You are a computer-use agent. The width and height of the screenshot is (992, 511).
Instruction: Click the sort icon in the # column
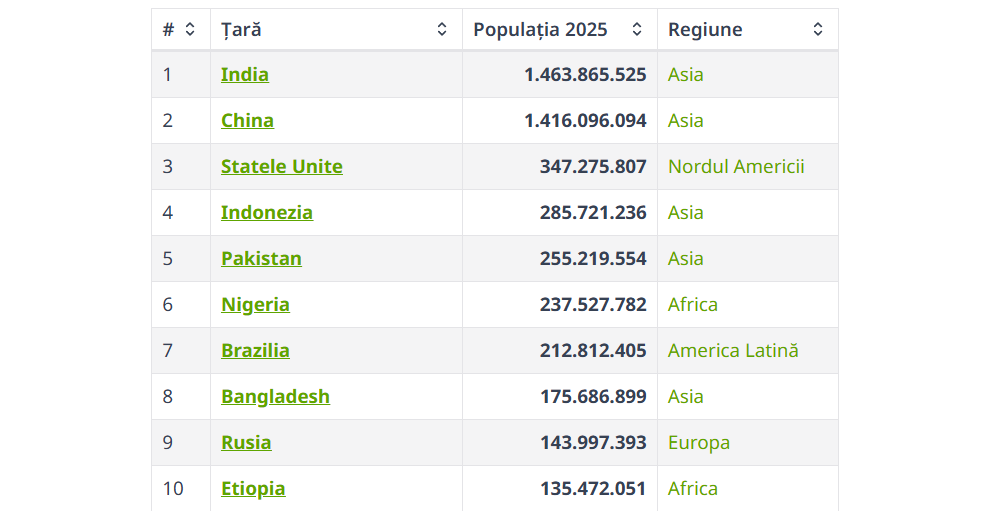(190, 30)
